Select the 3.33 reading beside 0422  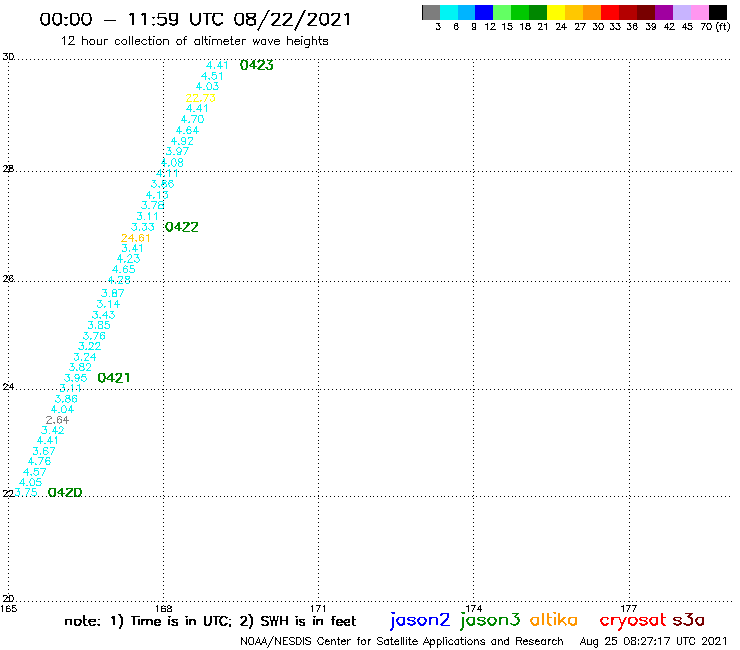[x=143, y=227]
